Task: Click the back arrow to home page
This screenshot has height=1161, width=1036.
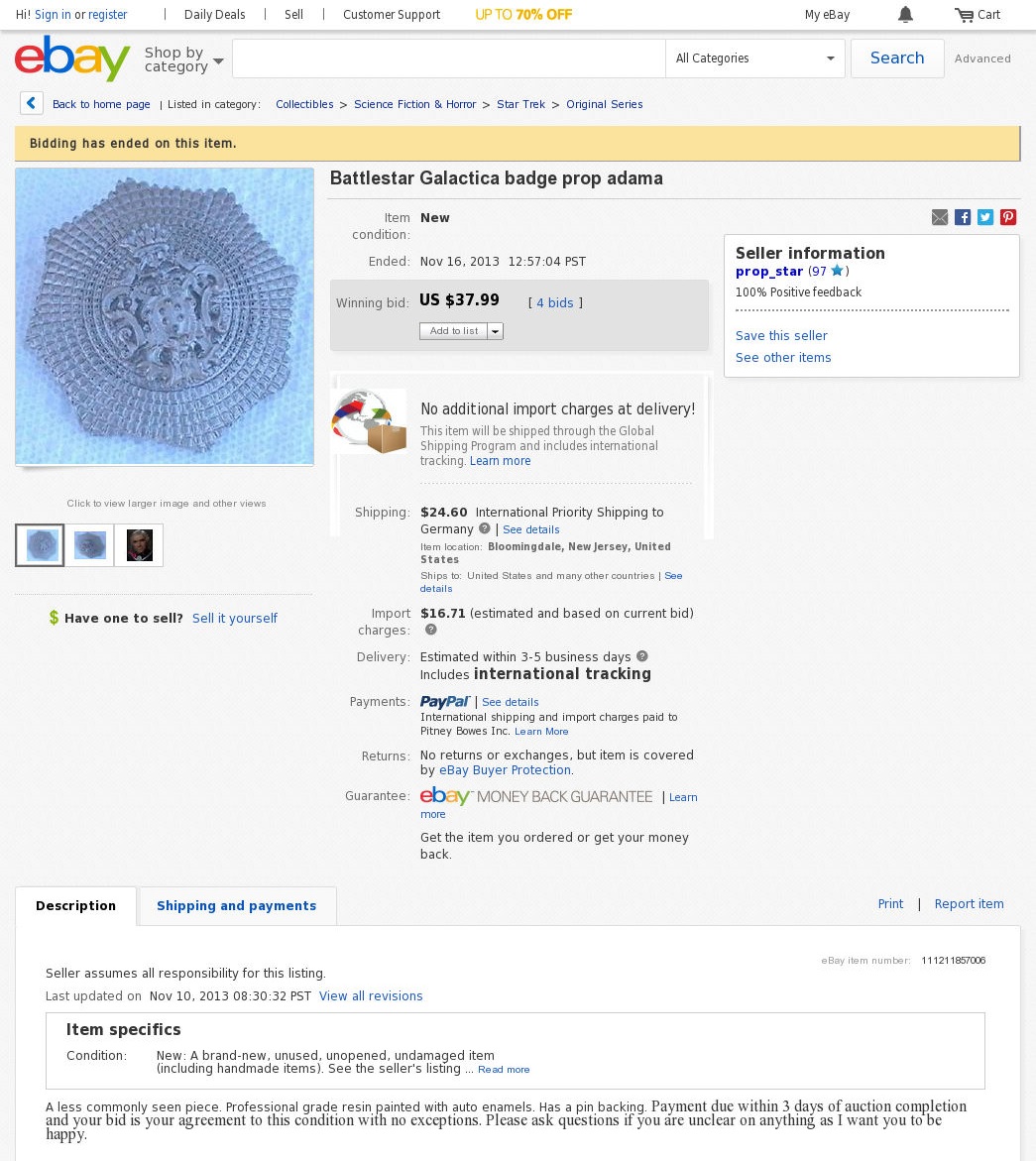Action: [31, 104]
